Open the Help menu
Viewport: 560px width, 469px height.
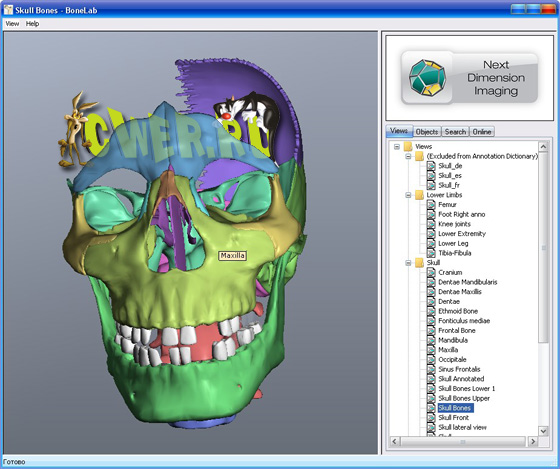click(x=32, y=24)
